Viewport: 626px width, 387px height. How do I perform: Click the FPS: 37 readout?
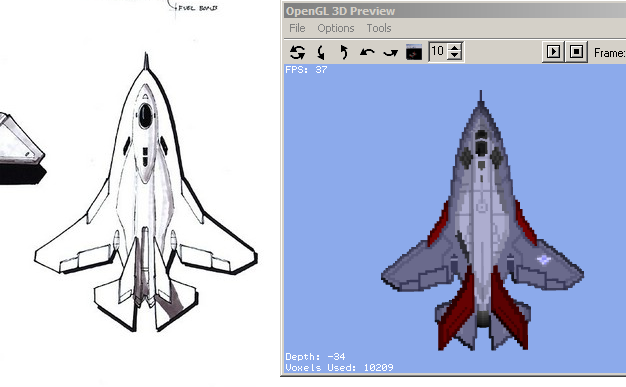click(x=306, y=70)
